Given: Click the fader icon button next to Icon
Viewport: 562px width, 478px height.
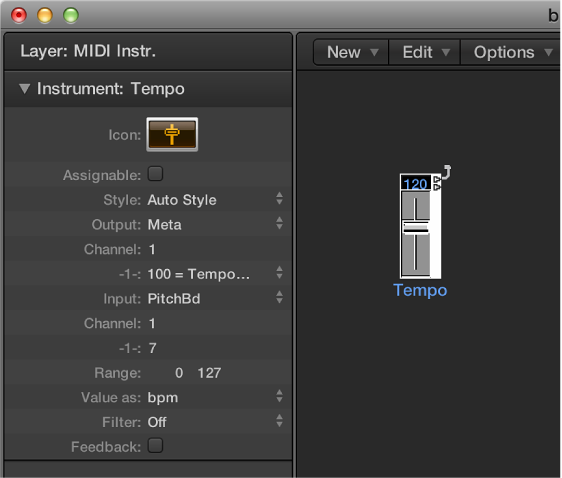Looking at the screenshot, I should click(x=172, y=134).
